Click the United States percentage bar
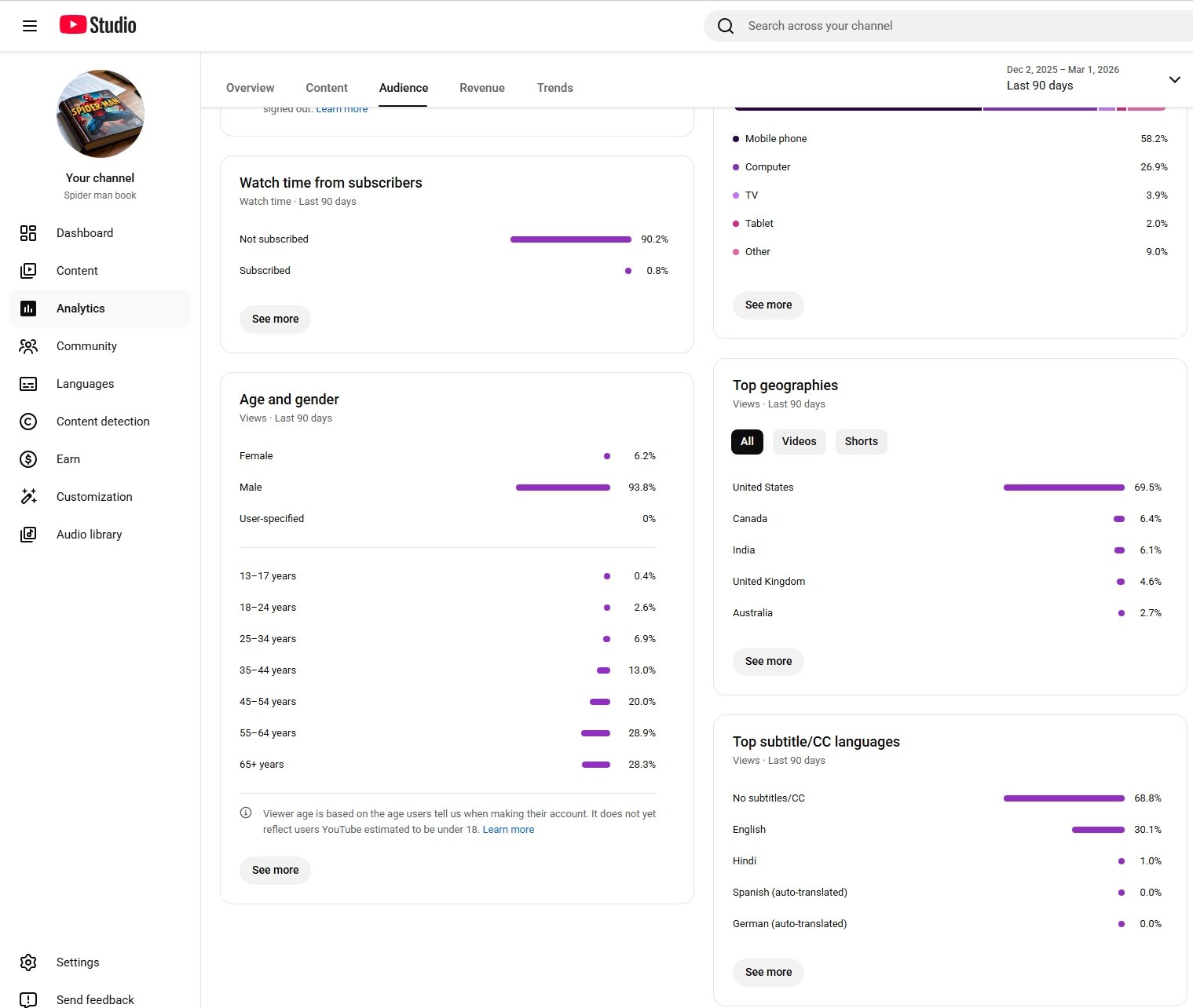Viewport: 1193px width, 1008px height. click(x=1063, y=488)
